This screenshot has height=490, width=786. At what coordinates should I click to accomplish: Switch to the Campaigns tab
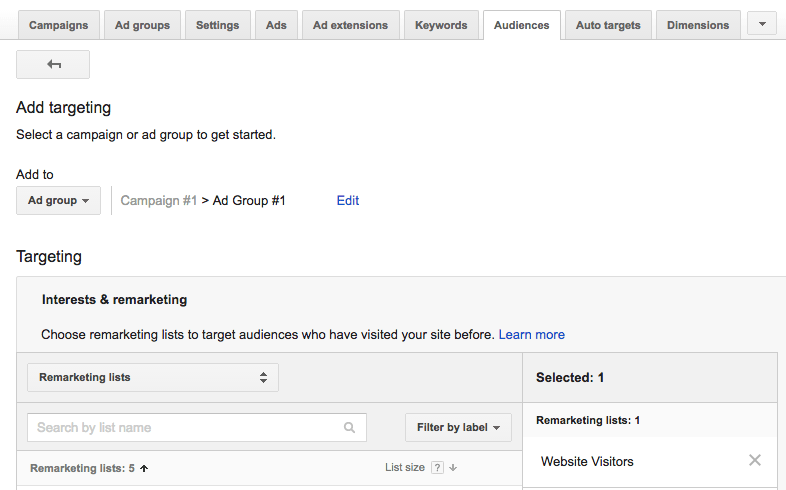[x=58, y=25]
